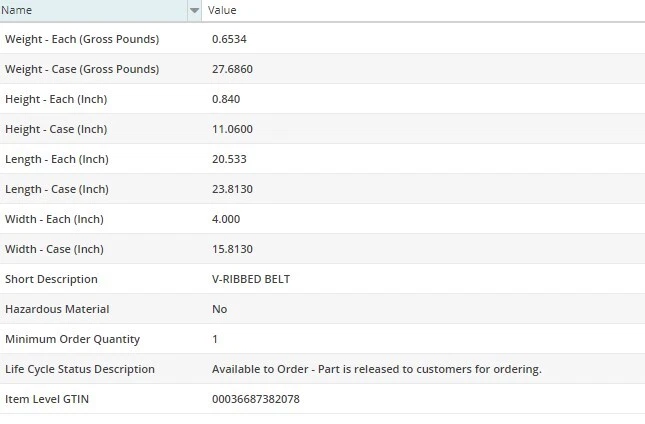Viewport: 645px width, 424px height.
Task: Click the Height - Case value 11.0600
Action: 232,129
